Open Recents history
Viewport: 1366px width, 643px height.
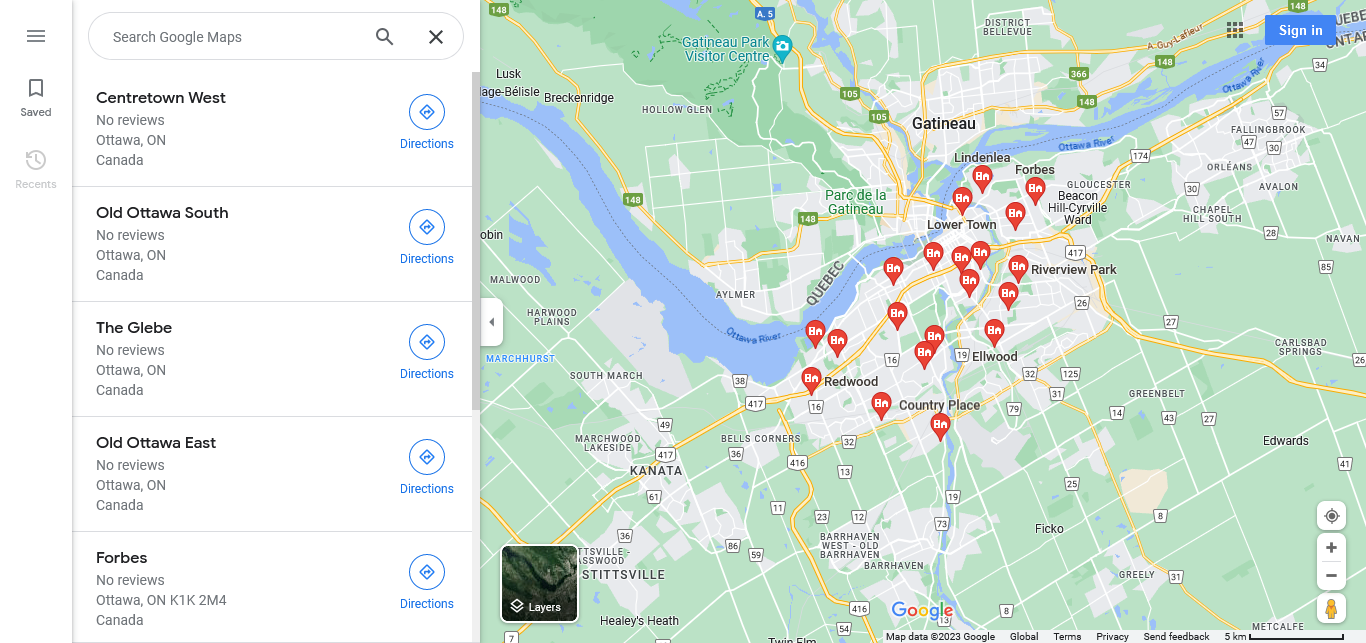(36, 169)
